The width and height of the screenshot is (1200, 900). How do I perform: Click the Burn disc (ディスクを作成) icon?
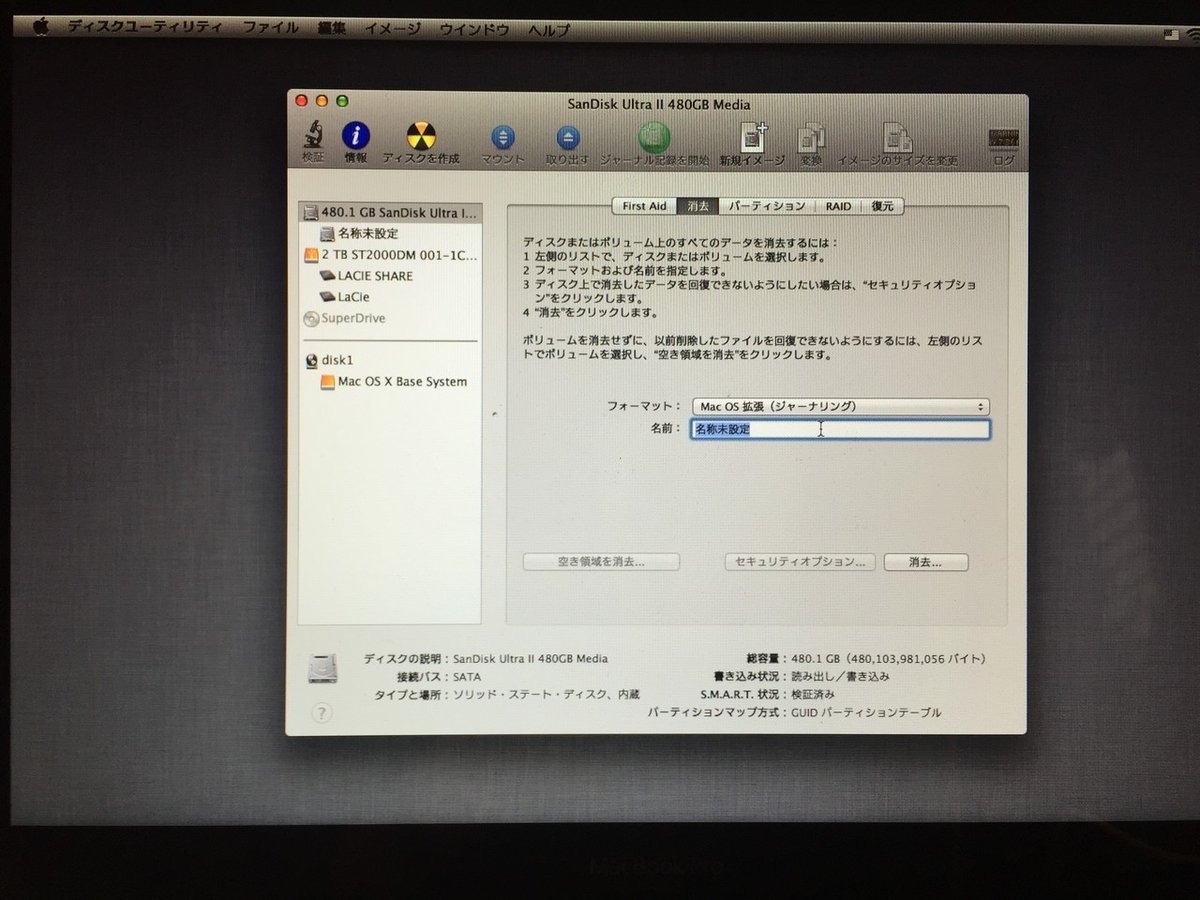(421, 137)
